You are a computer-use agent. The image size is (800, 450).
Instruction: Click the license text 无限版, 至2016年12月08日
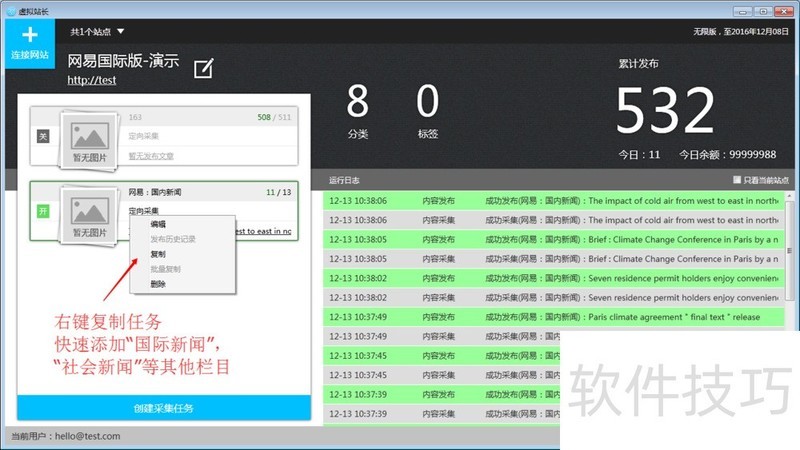[x=741, y=32]
